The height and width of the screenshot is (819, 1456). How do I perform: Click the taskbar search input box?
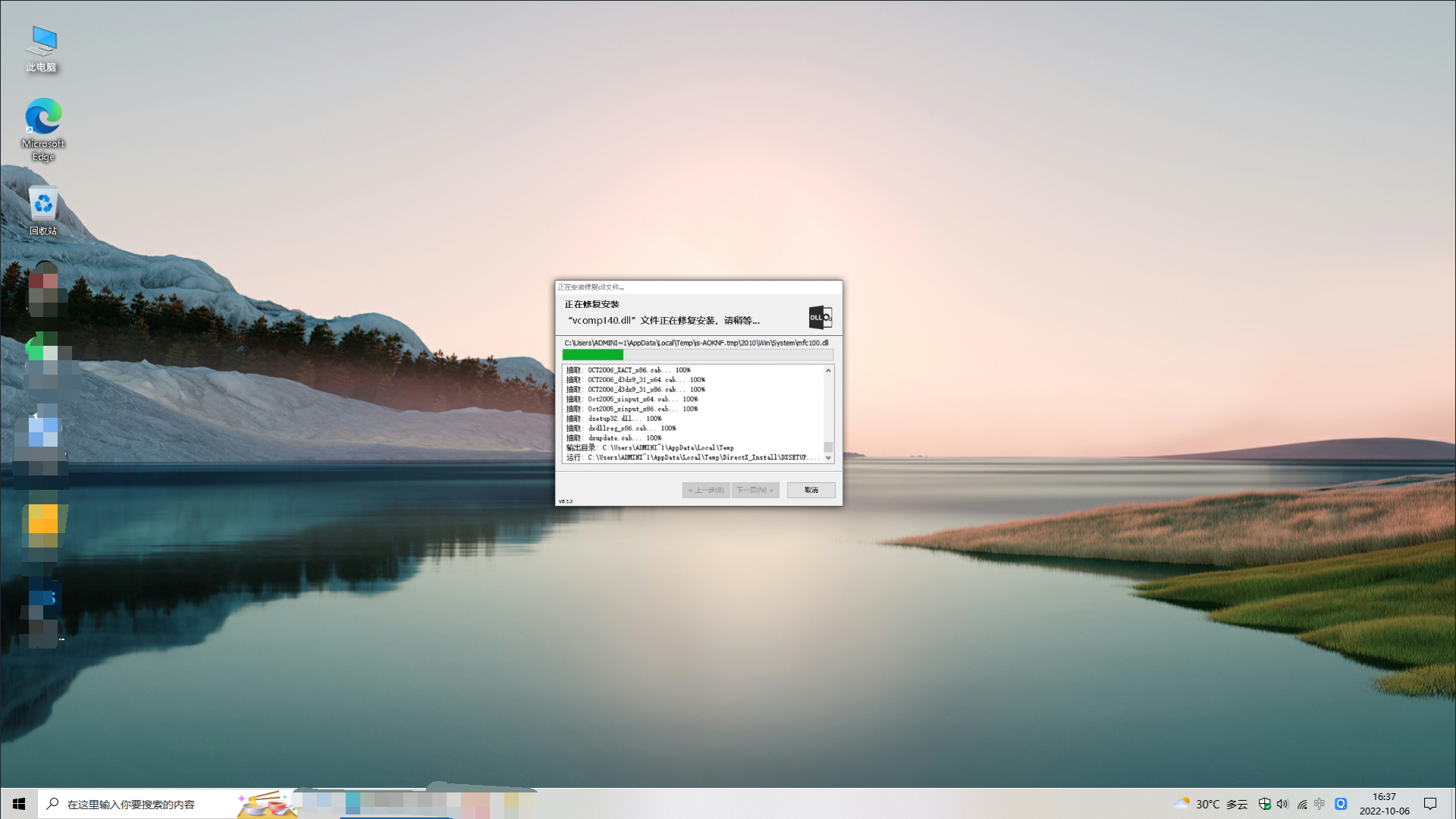click(x=130, y=804)
